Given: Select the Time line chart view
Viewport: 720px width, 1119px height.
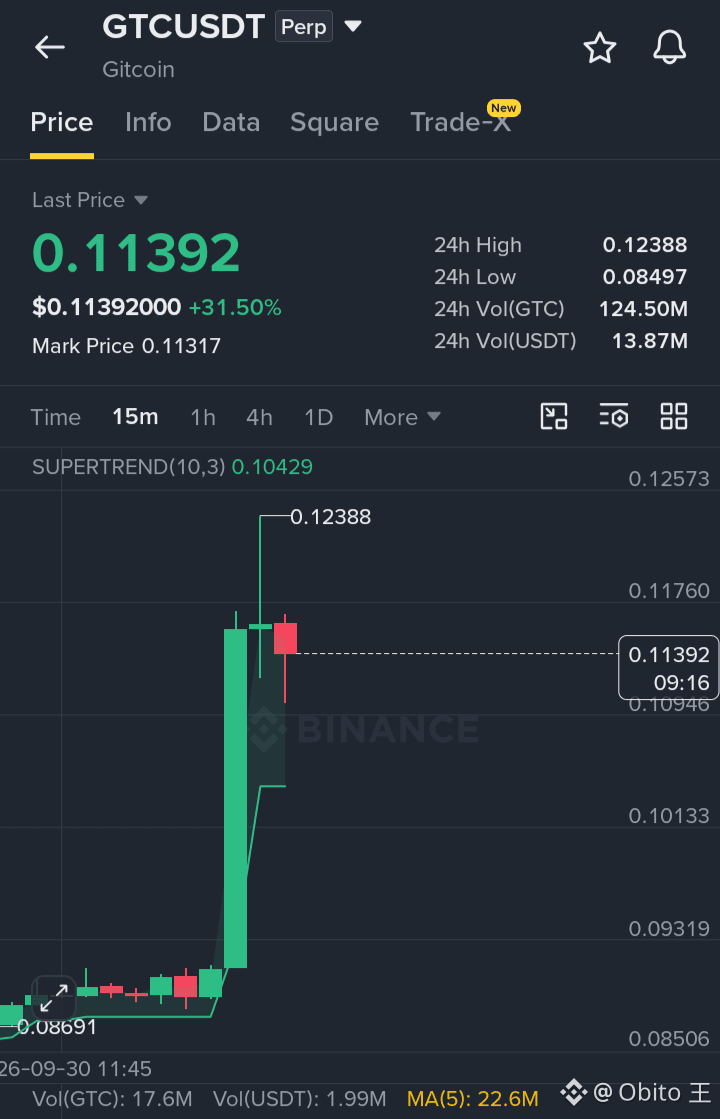Looking at the screenshot, I should coord(56,417).
